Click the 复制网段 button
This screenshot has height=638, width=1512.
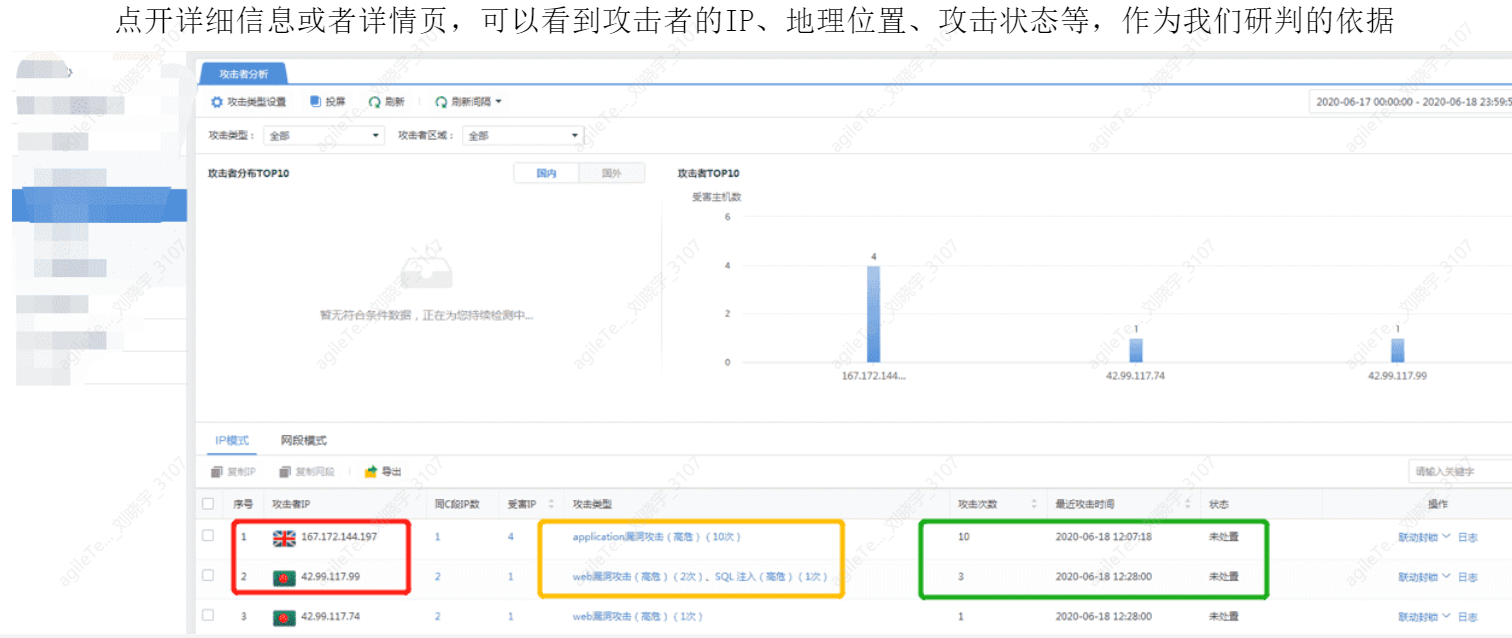(x=307, y=471)
